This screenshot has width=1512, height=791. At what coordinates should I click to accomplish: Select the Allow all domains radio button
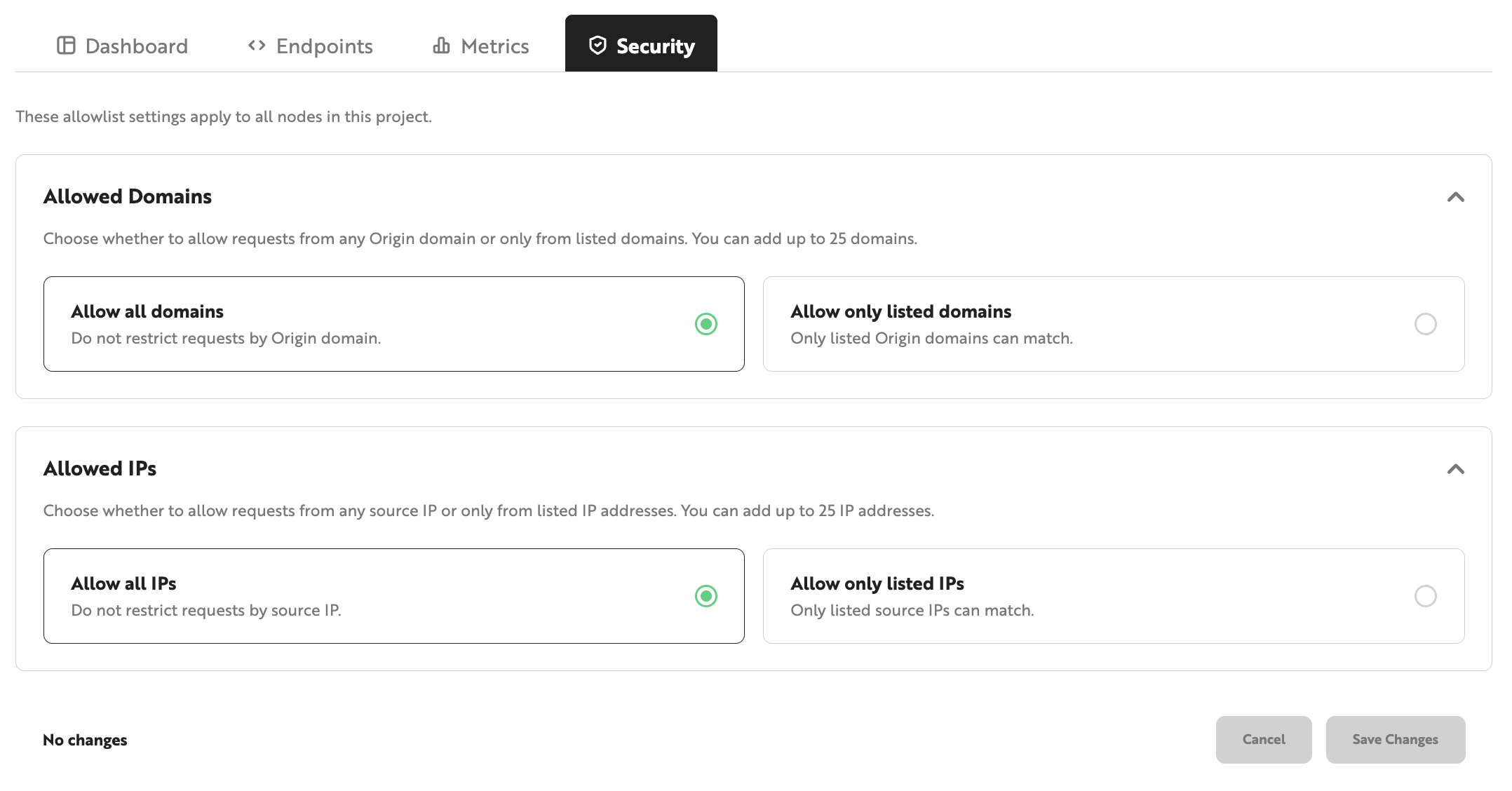706,324
